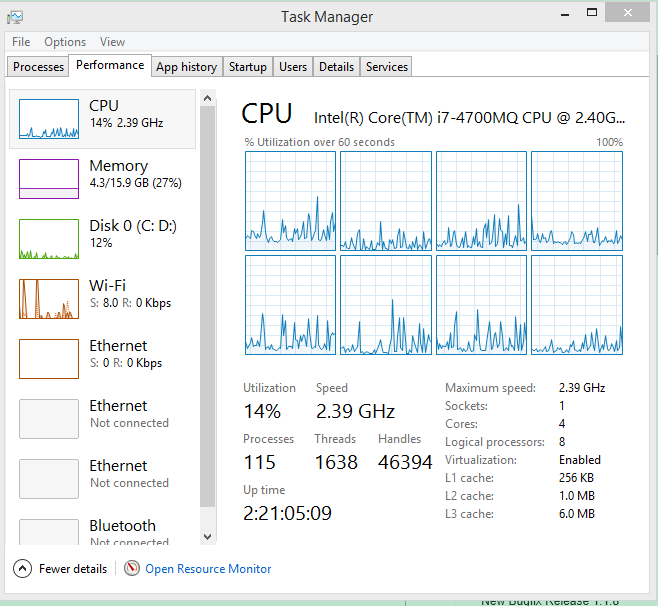Open the Resource Monitor link

coord(208,569)
